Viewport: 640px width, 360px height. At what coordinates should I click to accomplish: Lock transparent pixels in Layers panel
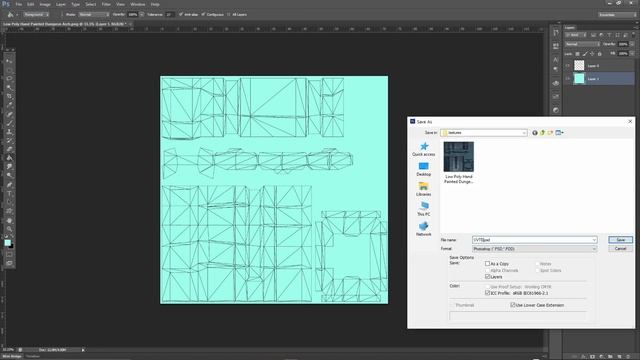578,54
